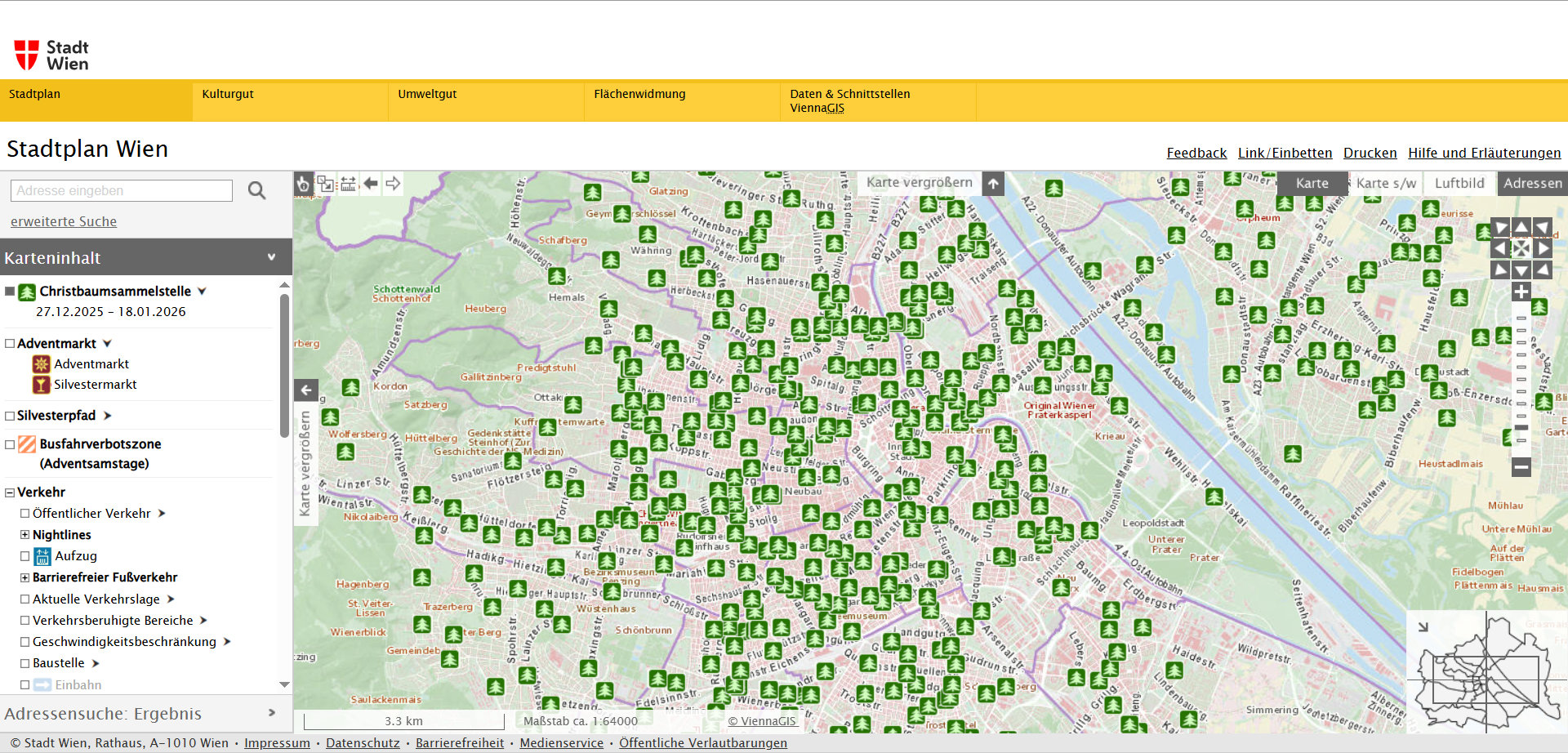This screenshot has width=1568, height=753.
Task: Pan the map up with arrow
Action: (x=1521, y=227)
